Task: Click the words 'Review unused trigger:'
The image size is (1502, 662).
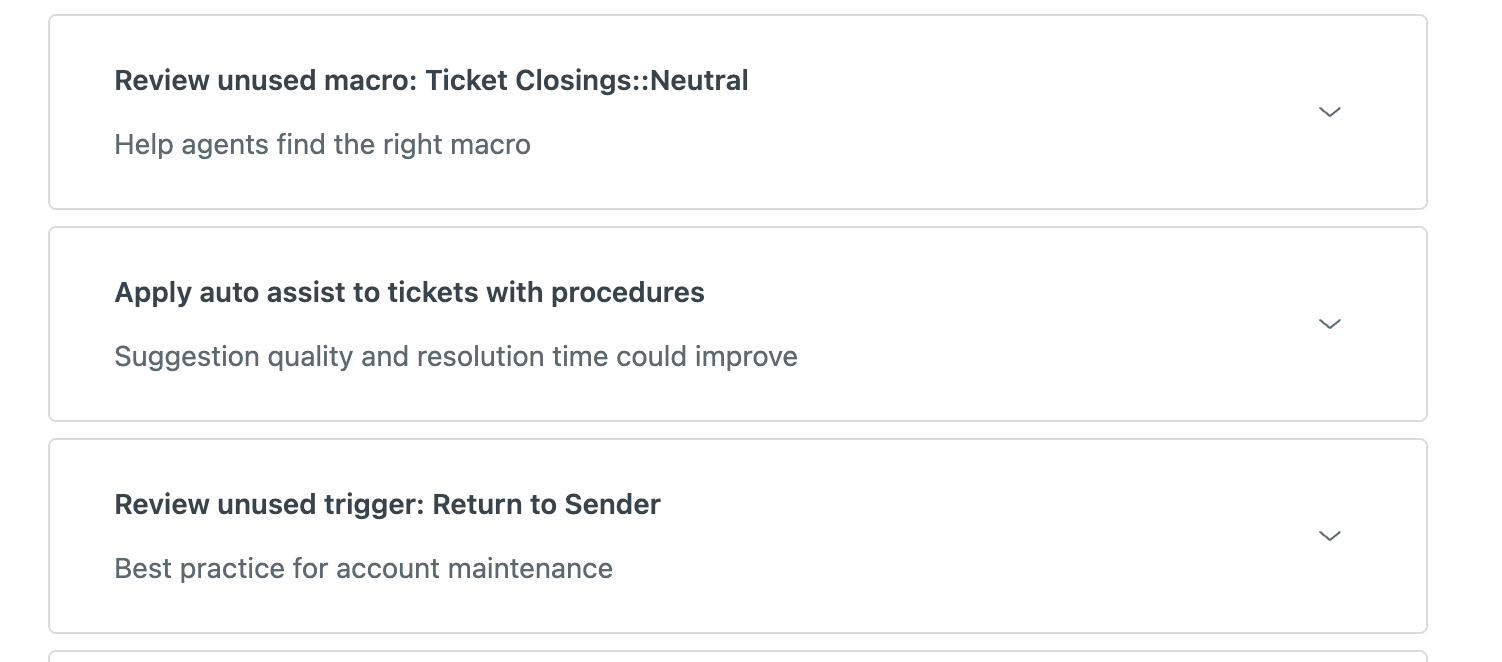Action: click(269, 505)
